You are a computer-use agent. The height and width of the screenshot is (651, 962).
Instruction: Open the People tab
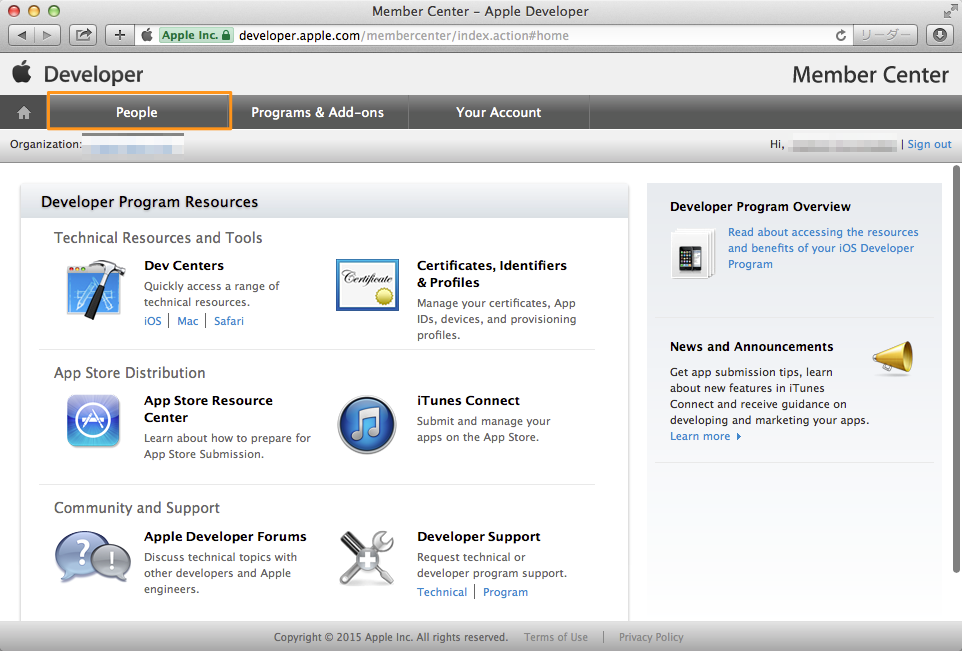pyautogui.click(x=137, y=112)
